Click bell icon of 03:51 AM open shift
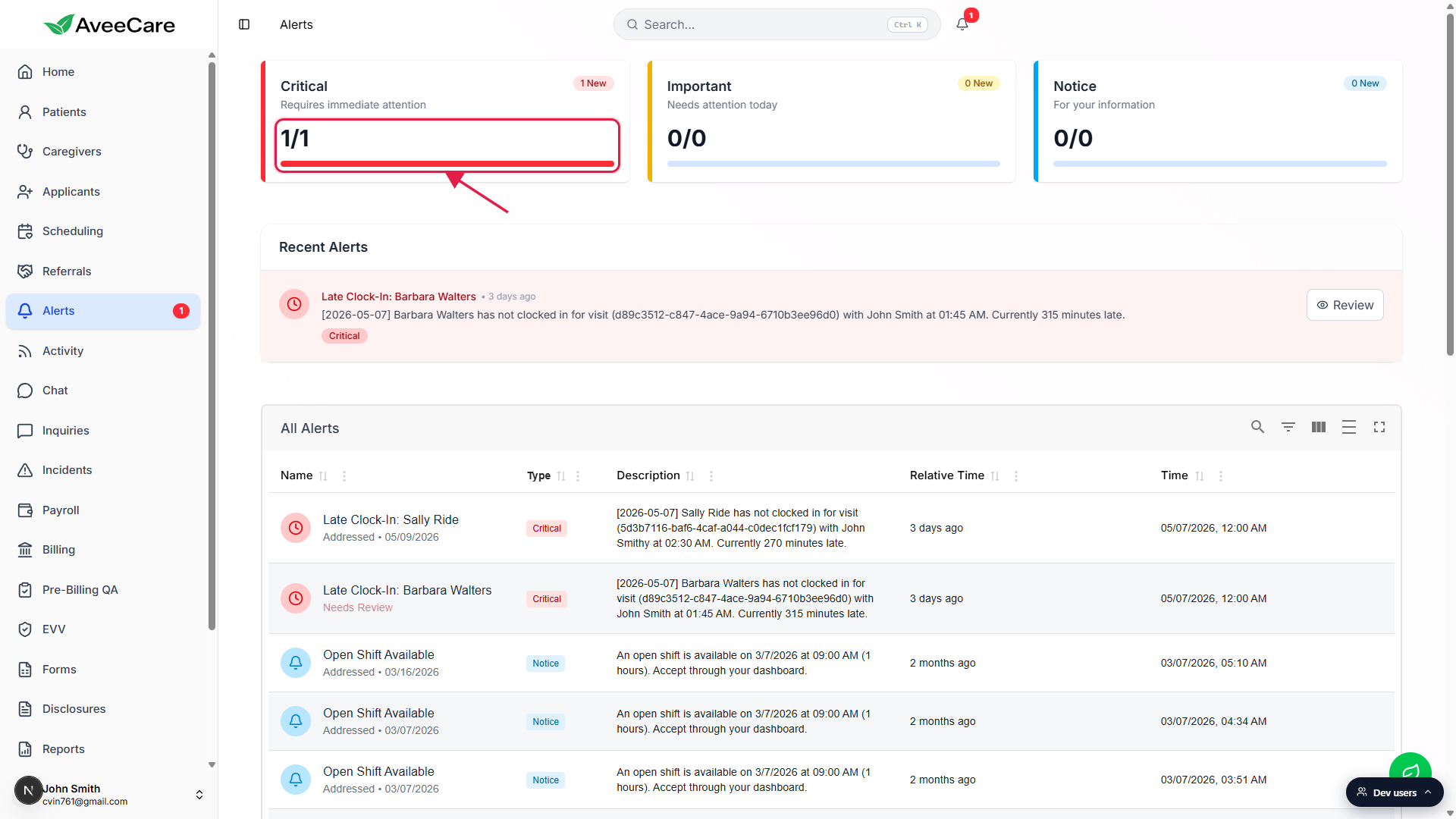 coord(296,780)
